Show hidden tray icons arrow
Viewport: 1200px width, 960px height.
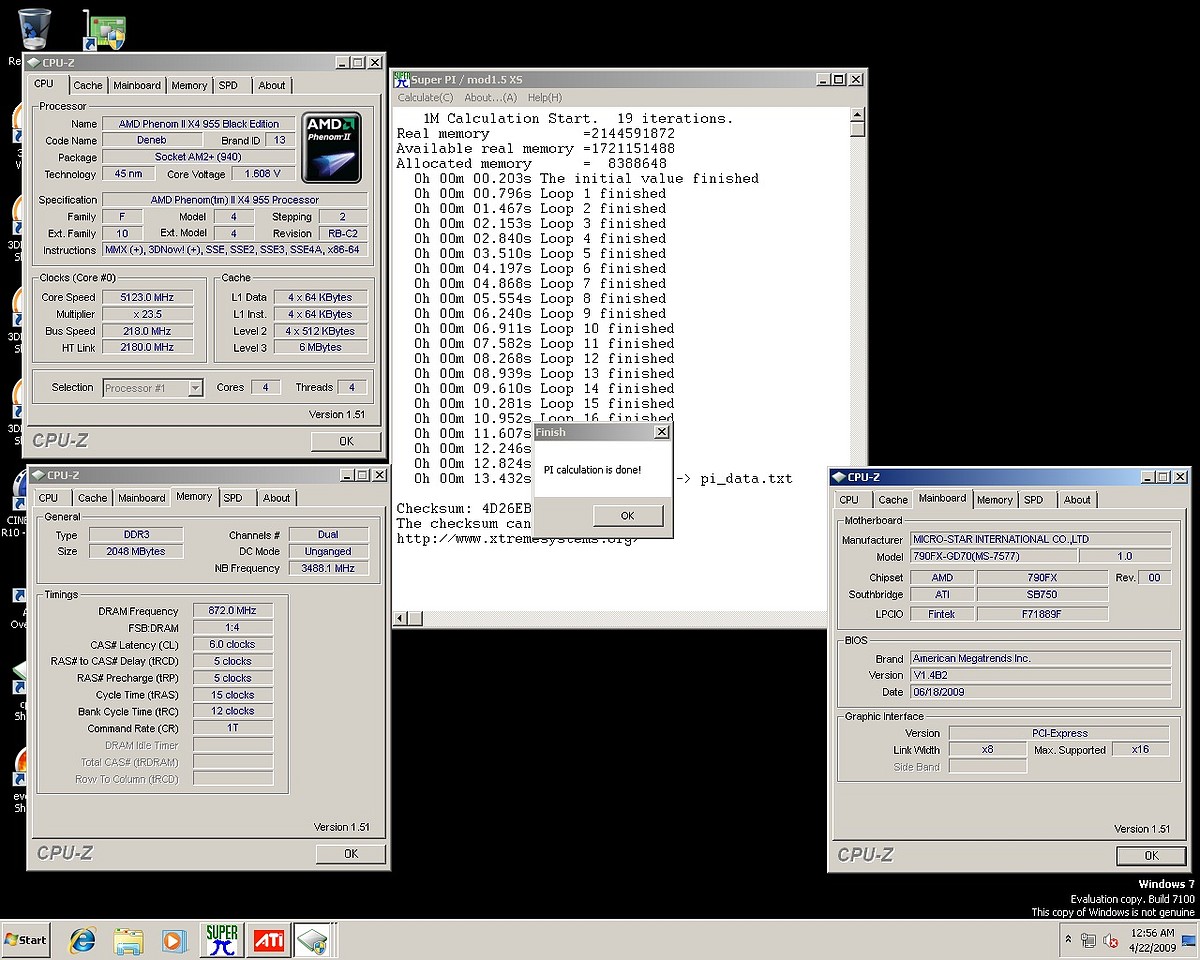click(x=1068, y=940)
